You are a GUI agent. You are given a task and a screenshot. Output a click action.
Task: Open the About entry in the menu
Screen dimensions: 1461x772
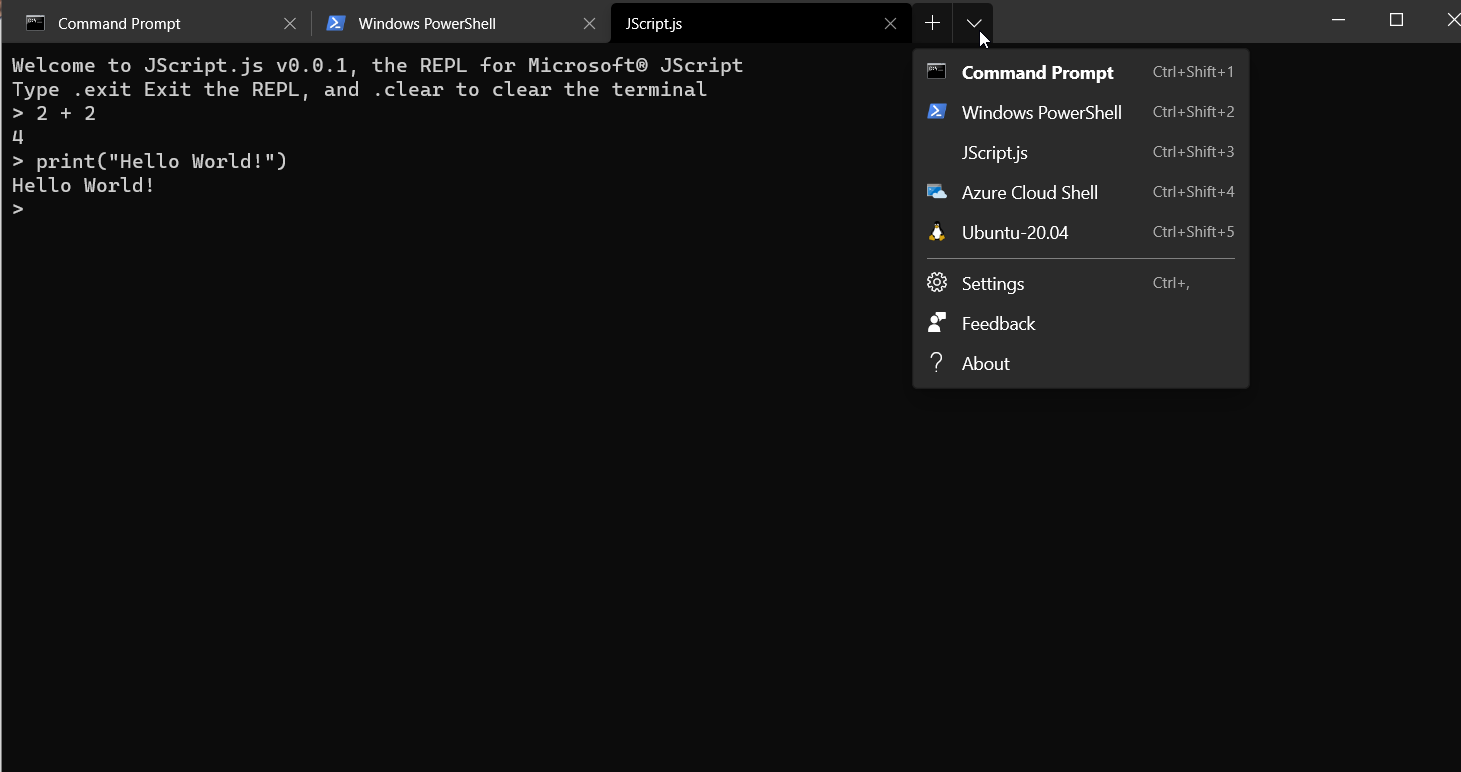click(985, 362)
